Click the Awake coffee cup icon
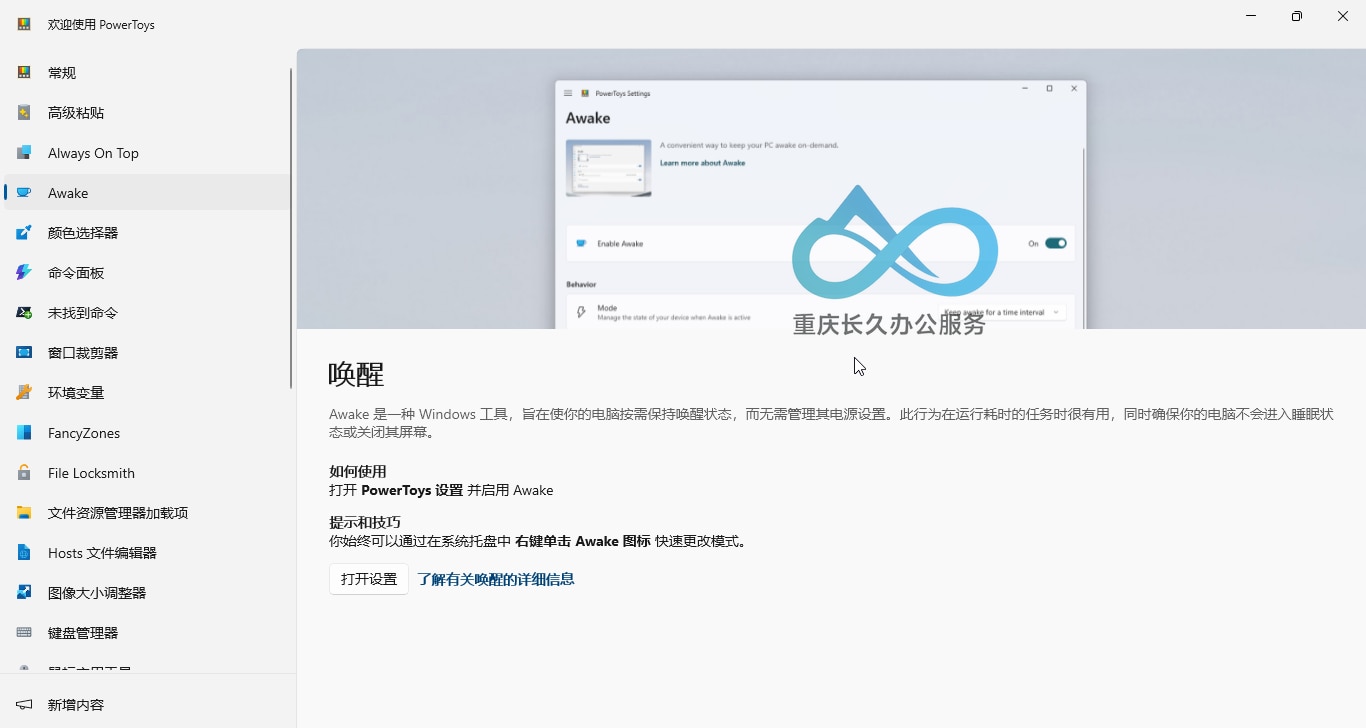The image size is (1366, 728). [x=24, y=193]
